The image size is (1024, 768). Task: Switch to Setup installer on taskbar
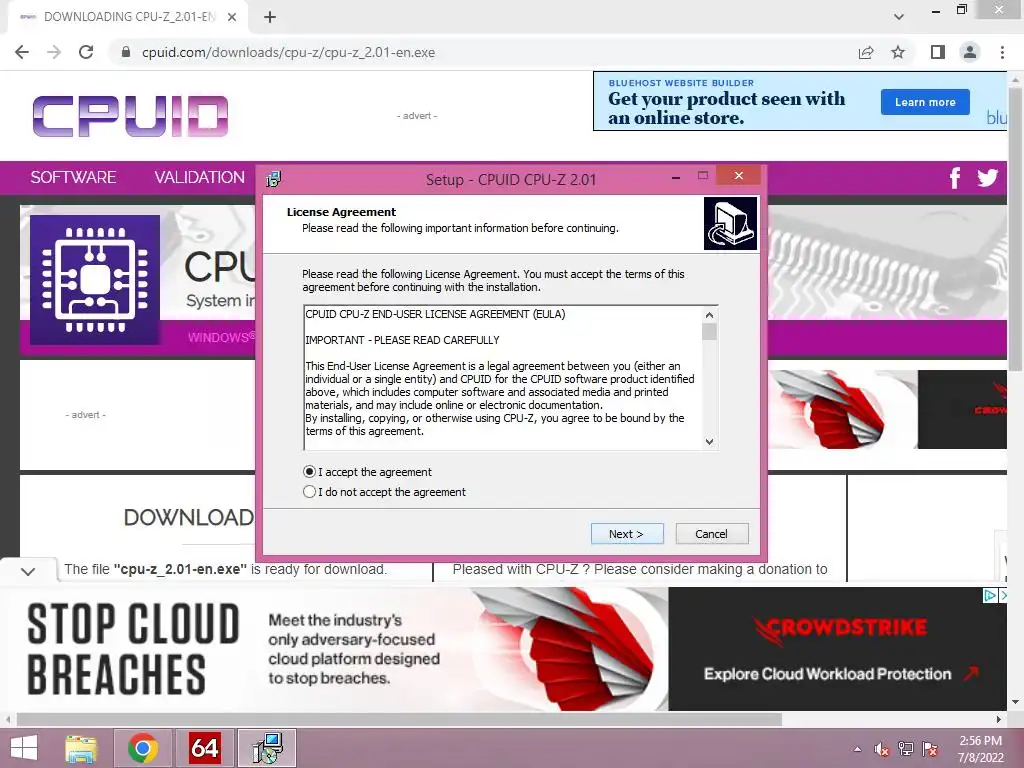(267, 748)
